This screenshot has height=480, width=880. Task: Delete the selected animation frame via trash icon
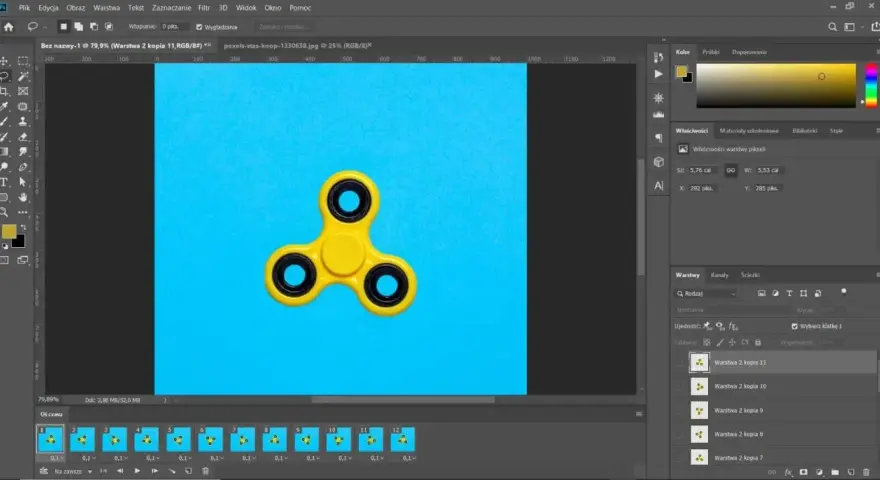tap(205, 471)
